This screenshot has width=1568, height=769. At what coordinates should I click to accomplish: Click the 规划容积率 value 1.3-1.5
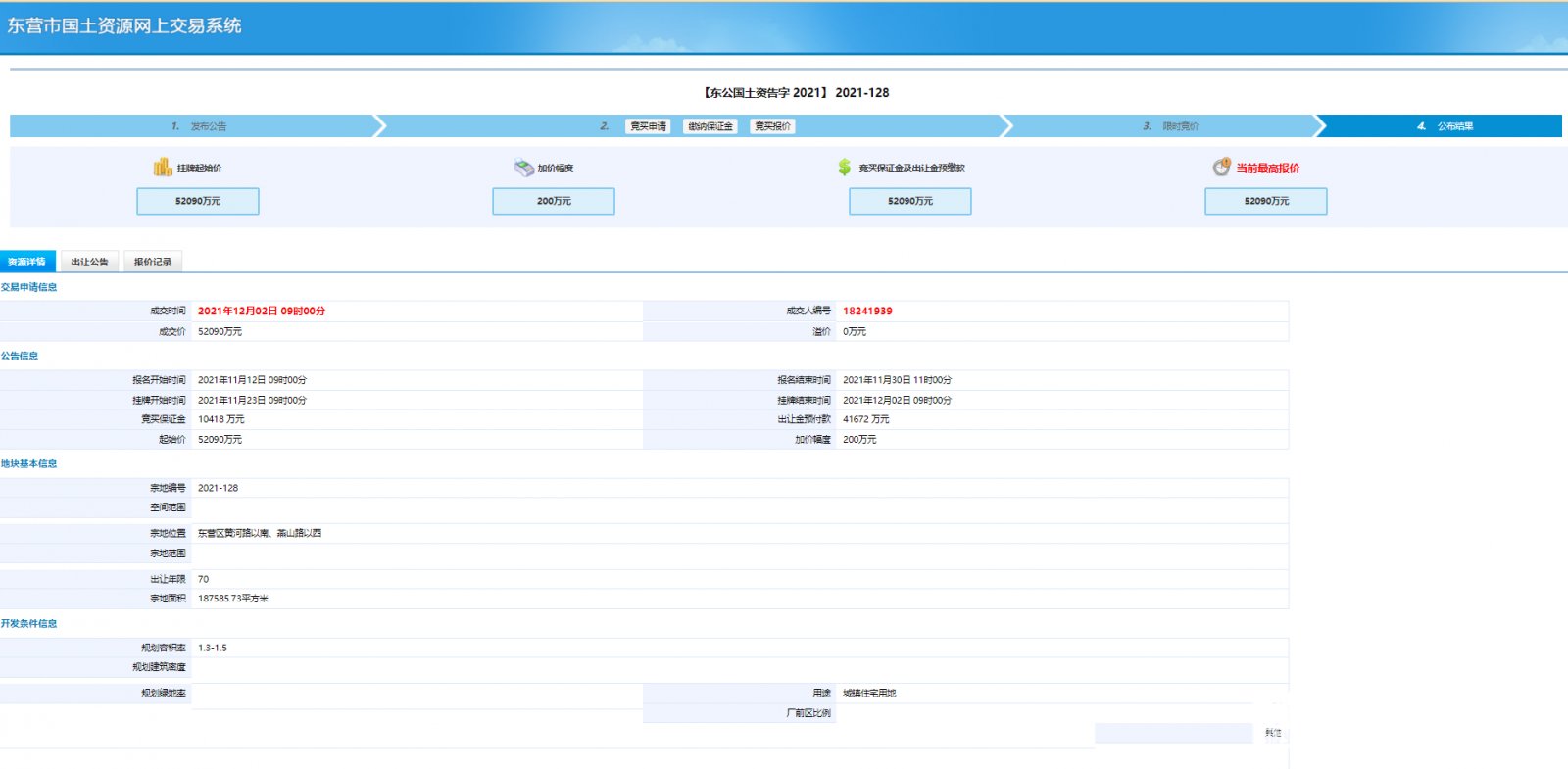point(213,648)
